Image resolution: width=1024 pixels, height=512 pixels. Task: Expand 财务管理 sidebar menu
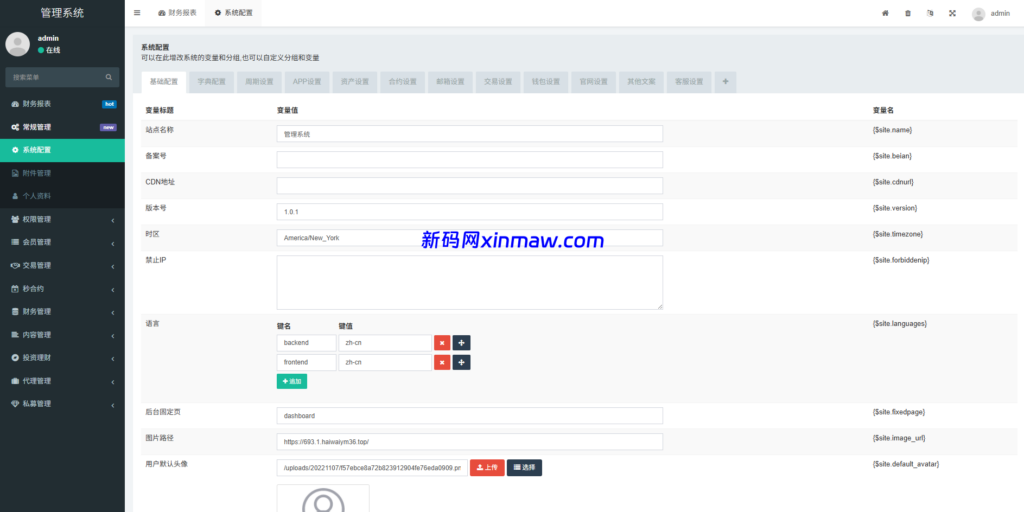click(62, 312)
